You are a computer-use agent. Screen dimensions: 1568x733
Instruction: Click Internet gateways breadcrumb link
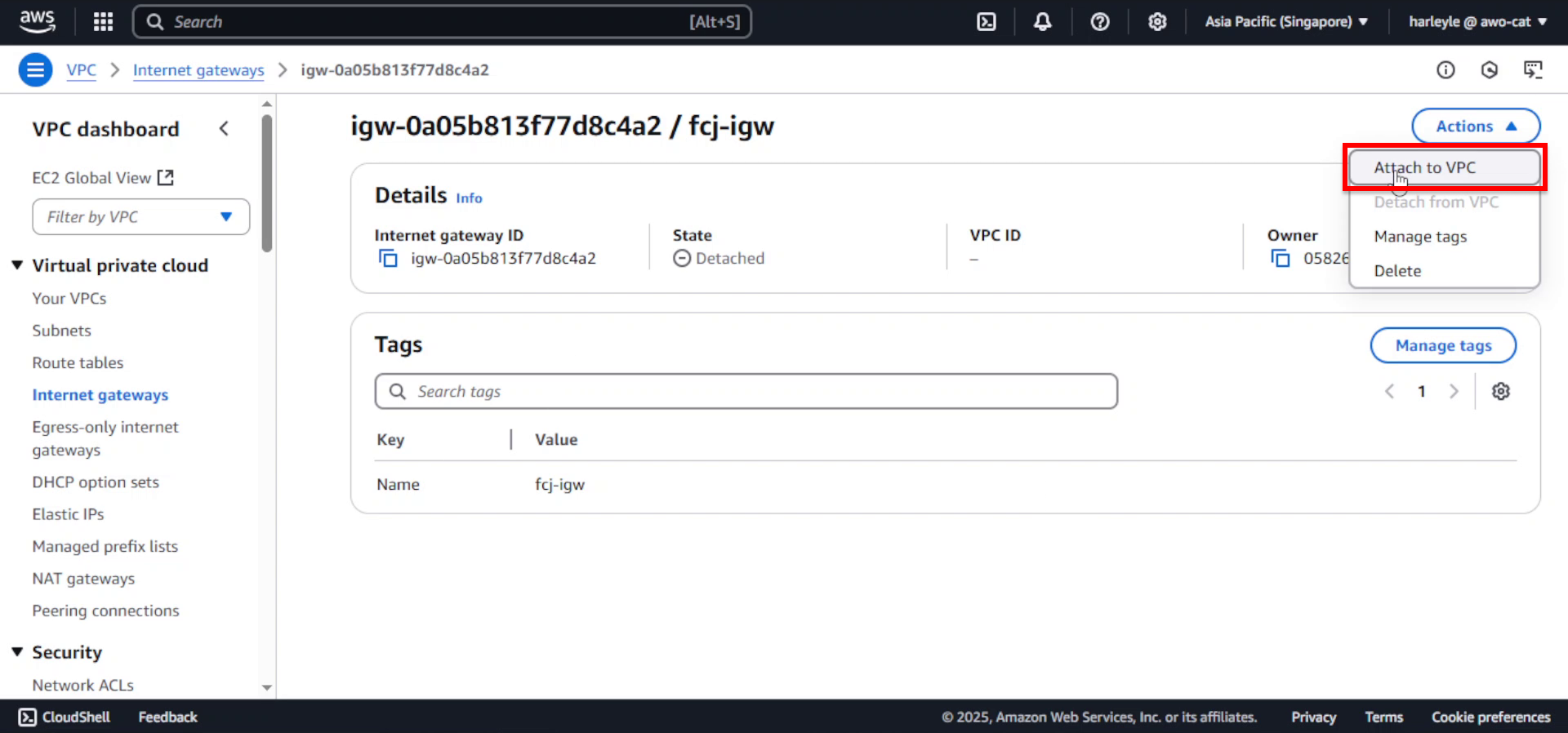coord(198,70)
